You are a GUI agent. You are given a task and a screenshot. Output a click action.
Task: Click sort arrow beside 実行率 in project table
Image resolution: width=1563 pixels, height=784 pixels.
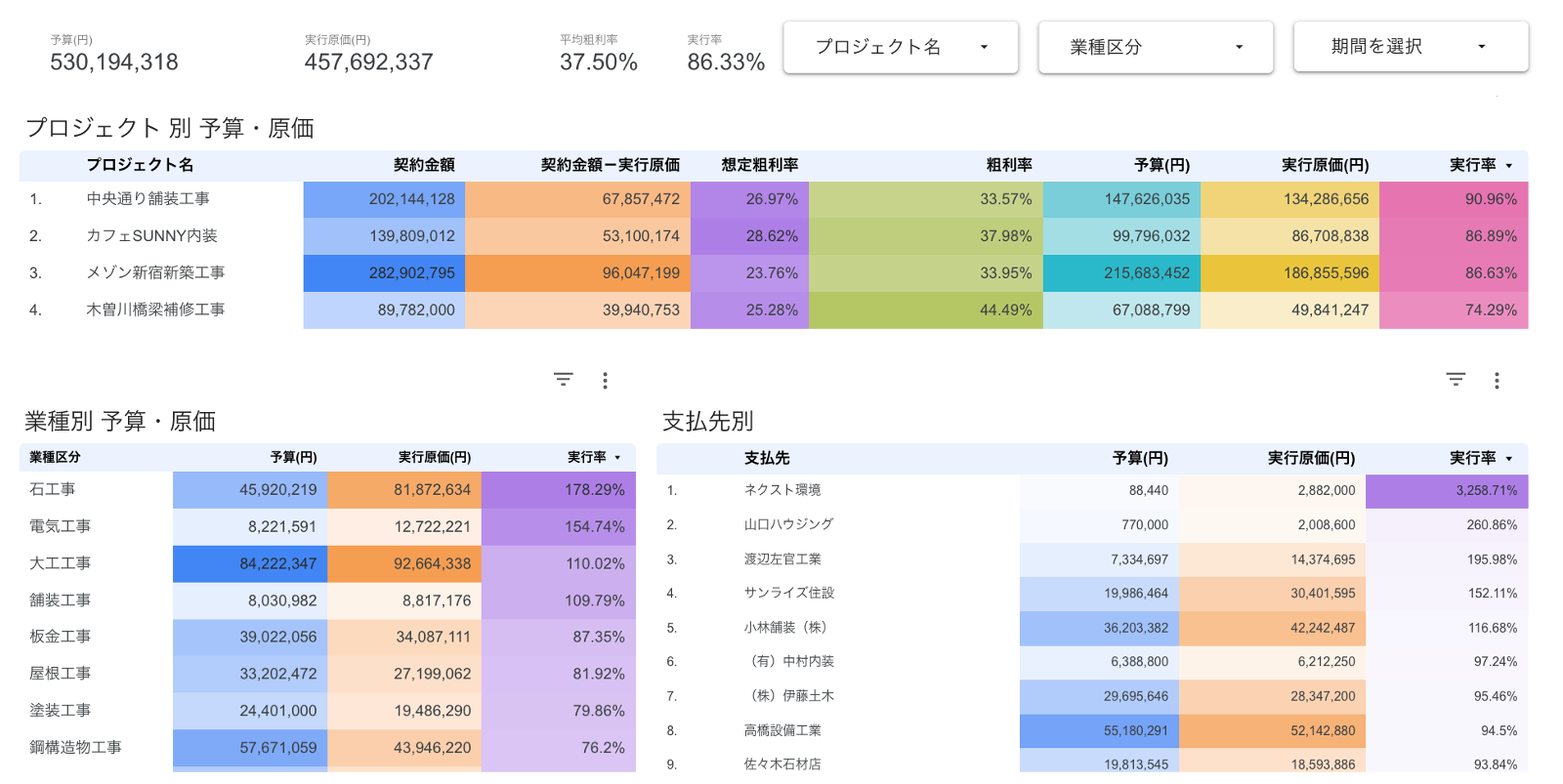click(x=1509, y=166)
